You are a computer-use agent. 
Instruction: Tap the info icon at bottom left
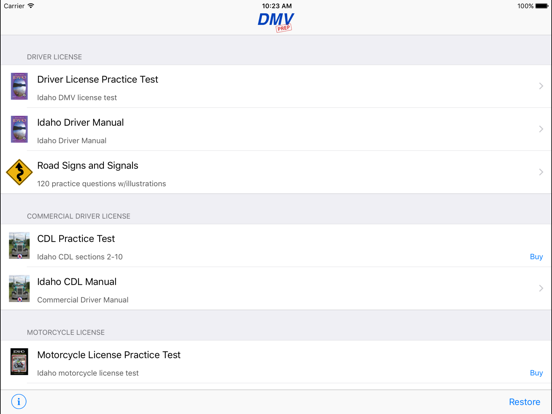[19, 401]
